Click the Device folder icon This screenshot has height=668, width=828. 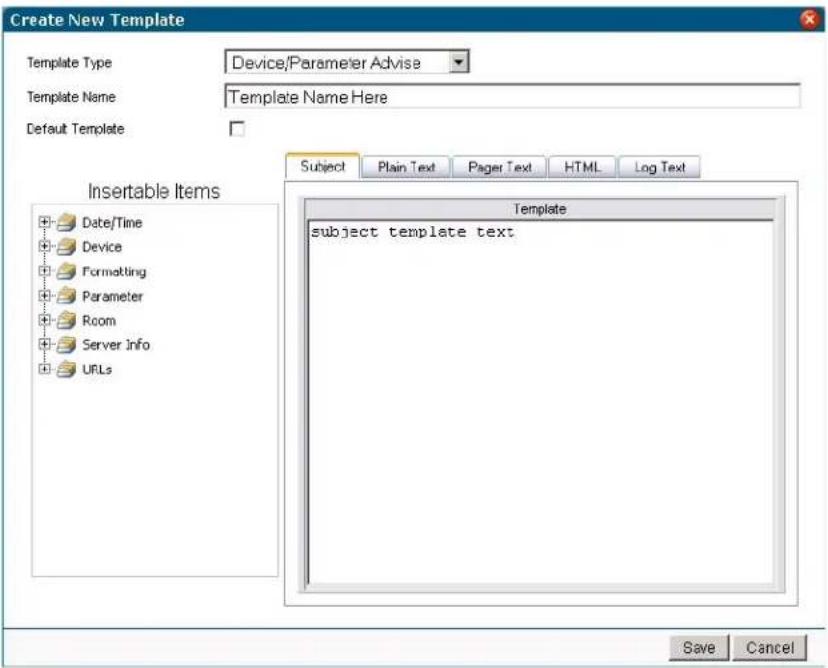point(67,247)
